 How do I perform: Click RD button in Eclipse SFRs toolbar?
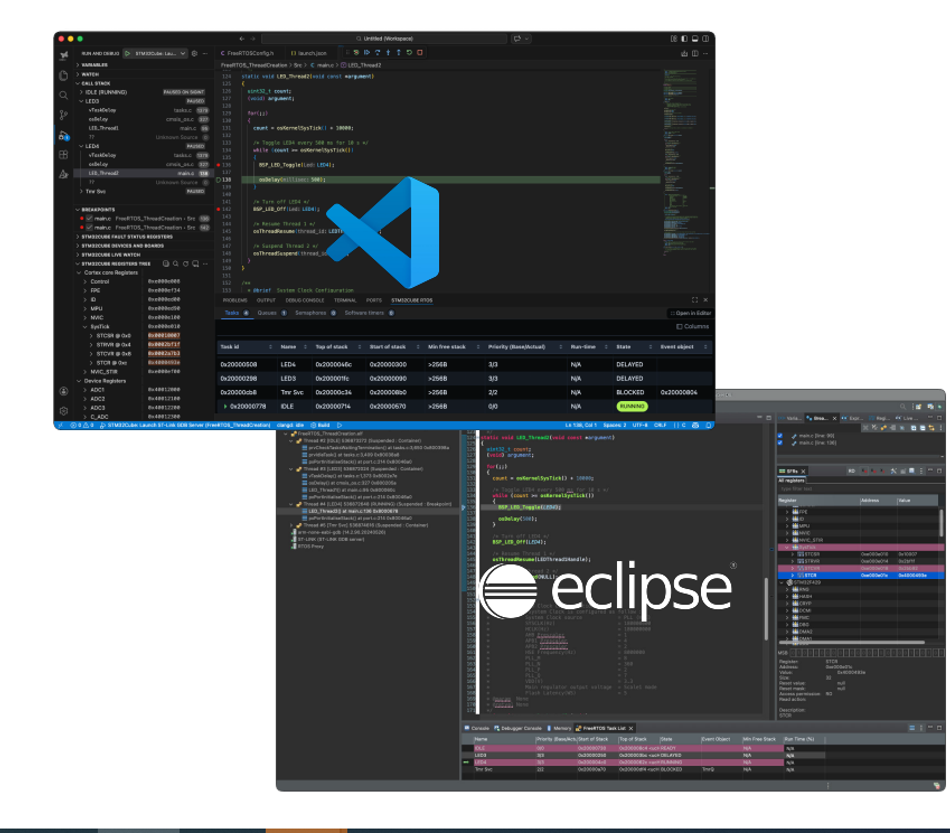tap(851, 471)
